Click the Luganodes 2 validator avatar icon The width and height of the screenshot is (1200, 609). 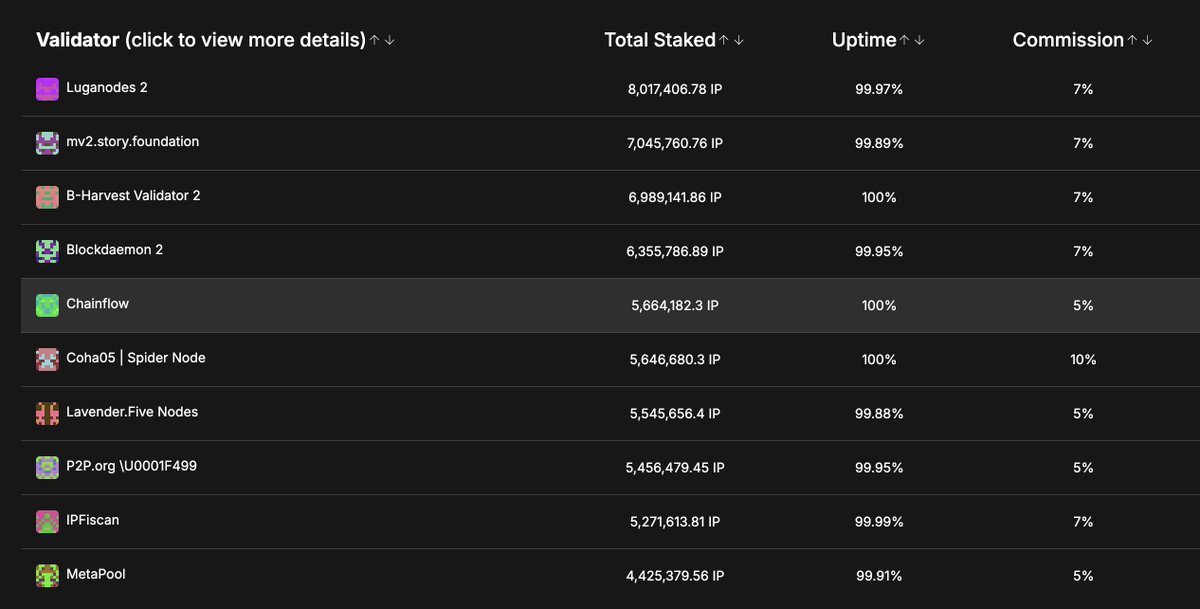tap(47, 89)
